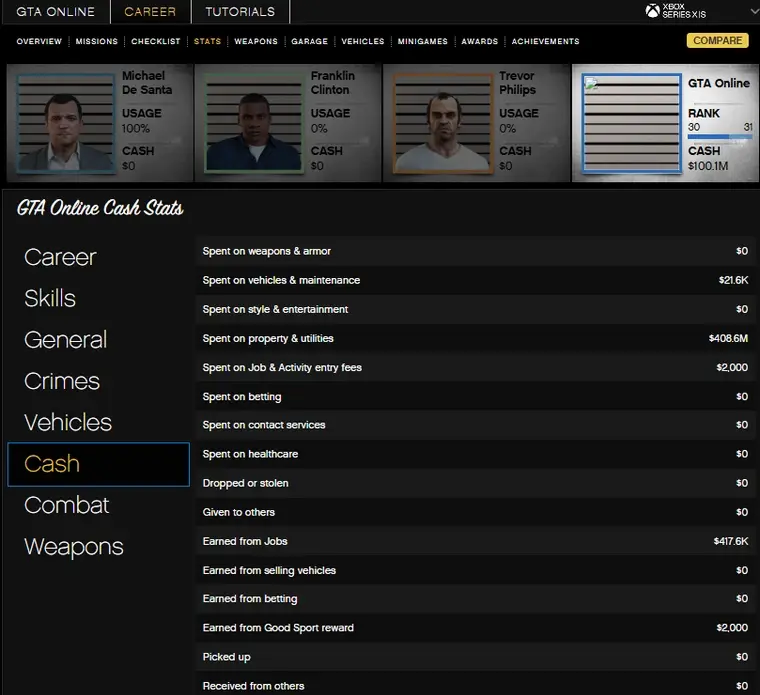Choose Trevor Philips' mugshot portrait
The width and height of the screenshot is (760, 695).
point(437,124)
